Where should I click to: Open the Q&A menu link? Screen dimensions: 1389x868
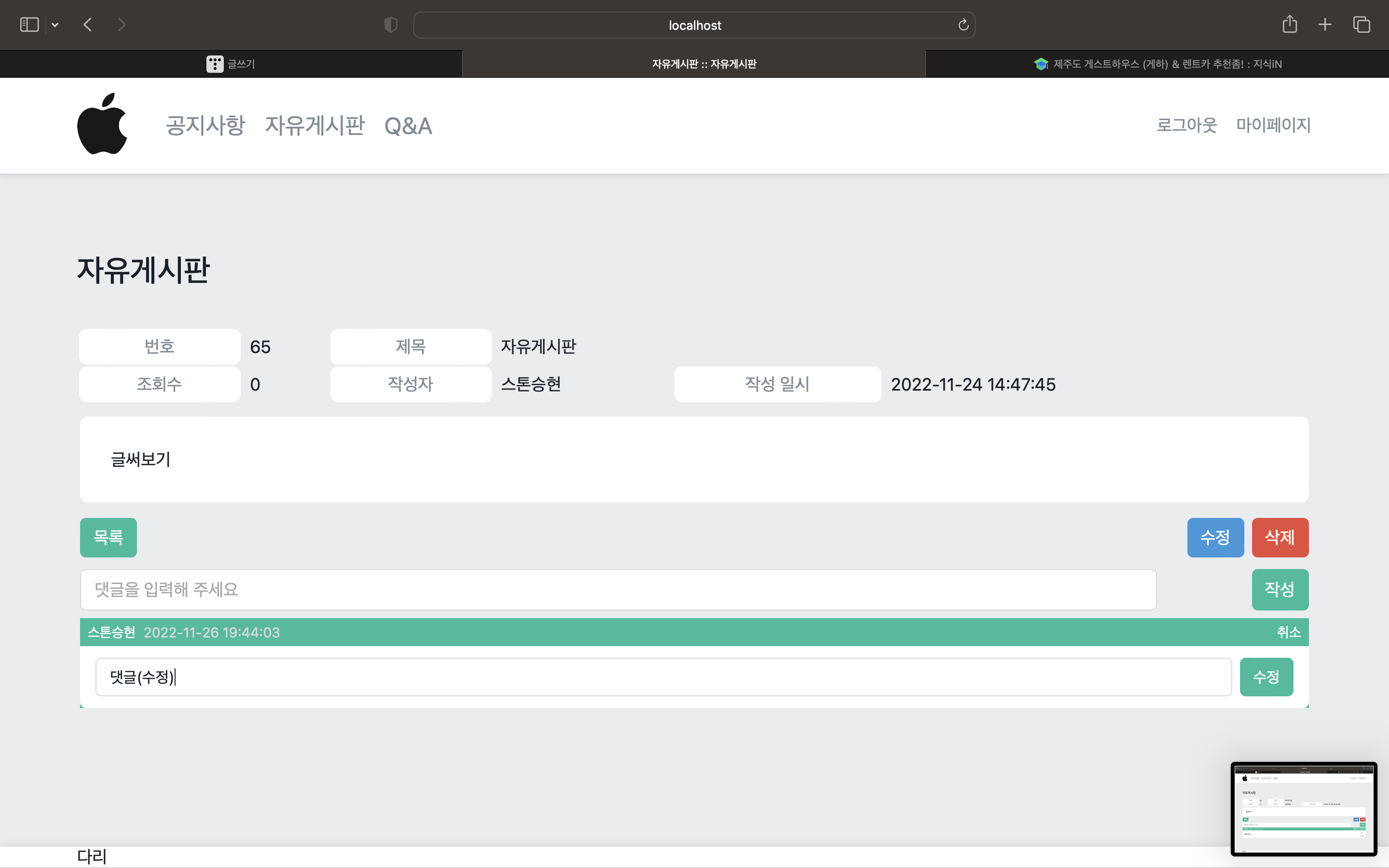(x=408, y=126)
